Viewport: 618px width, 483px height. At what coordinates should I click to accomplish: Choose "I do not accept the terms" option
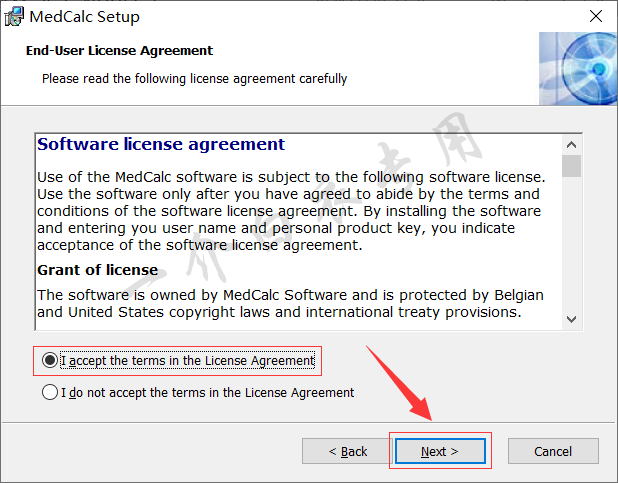[x=50, y=393]
